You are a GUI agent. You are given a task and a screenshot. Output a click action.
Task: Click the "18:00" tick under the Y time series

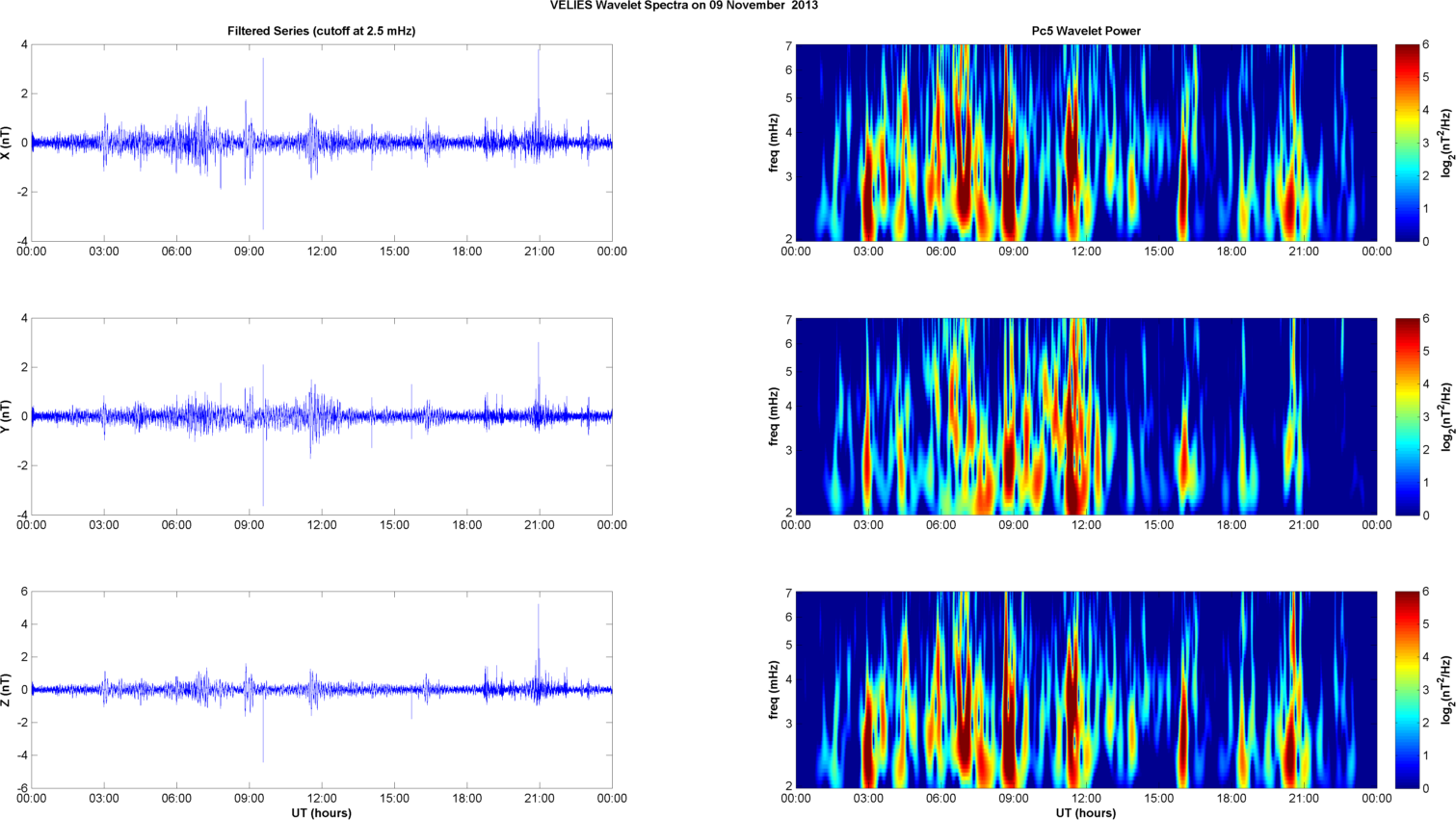[467, 525]
